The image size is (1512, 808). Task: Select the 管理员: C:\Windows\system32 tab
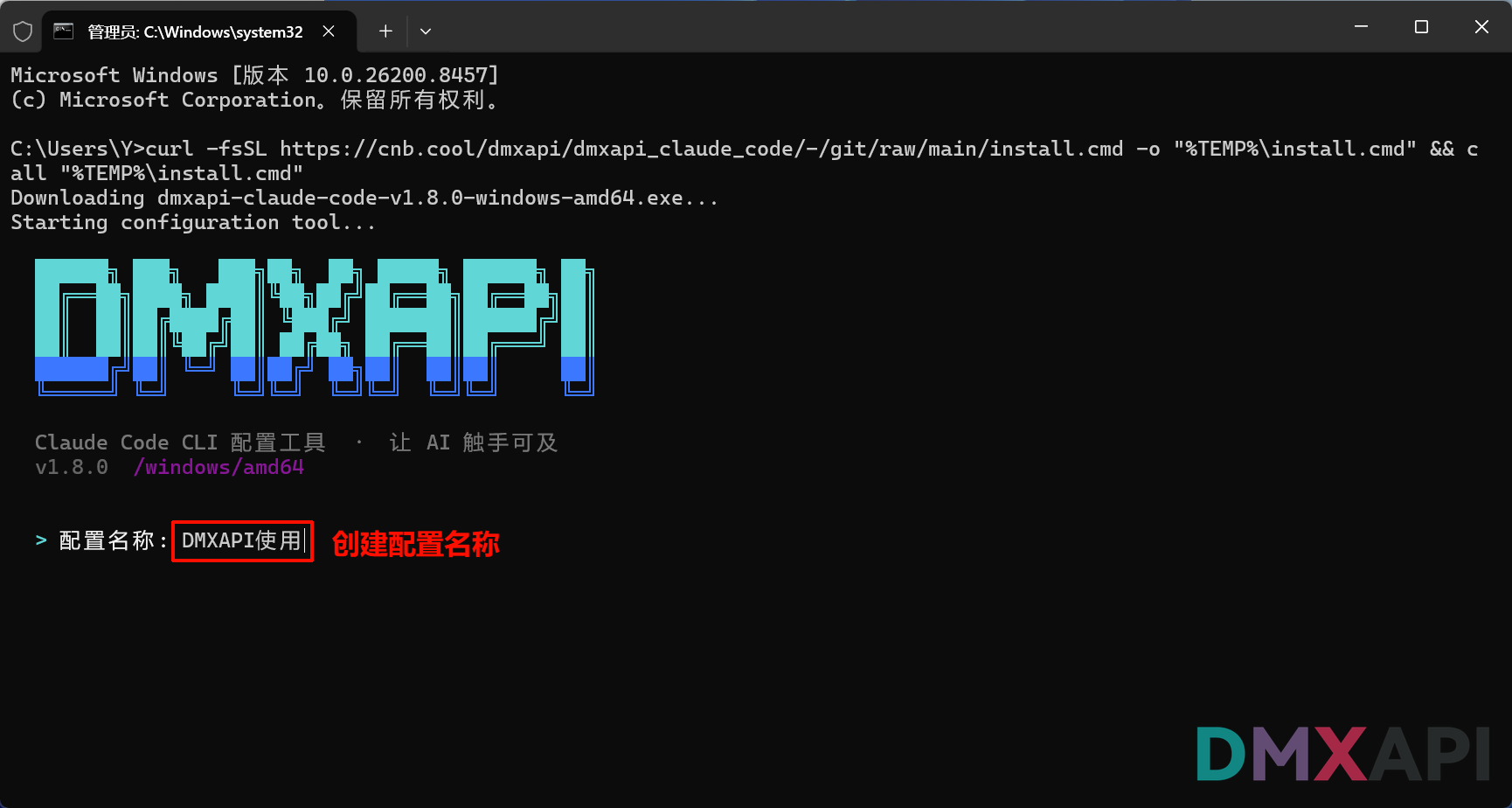pyautogui.click(x=199, y=31)
